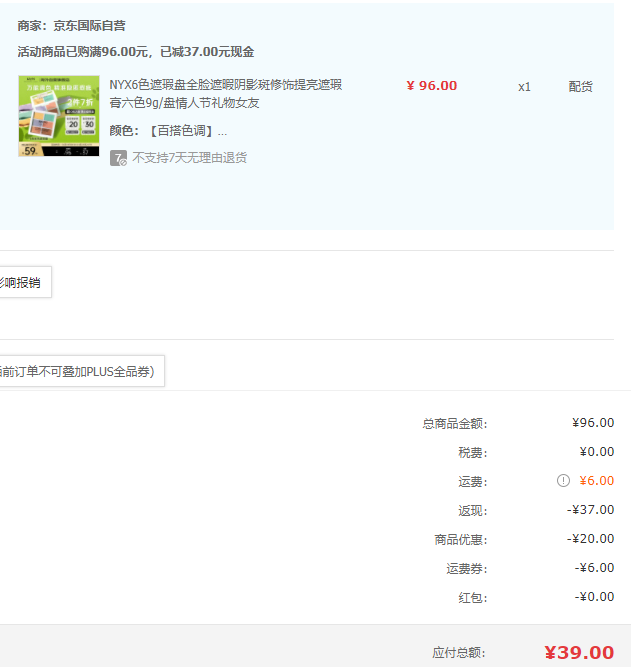Click the 影响报销 button
The width and height of the screenshot is (631, 667).
click(25, 282)
